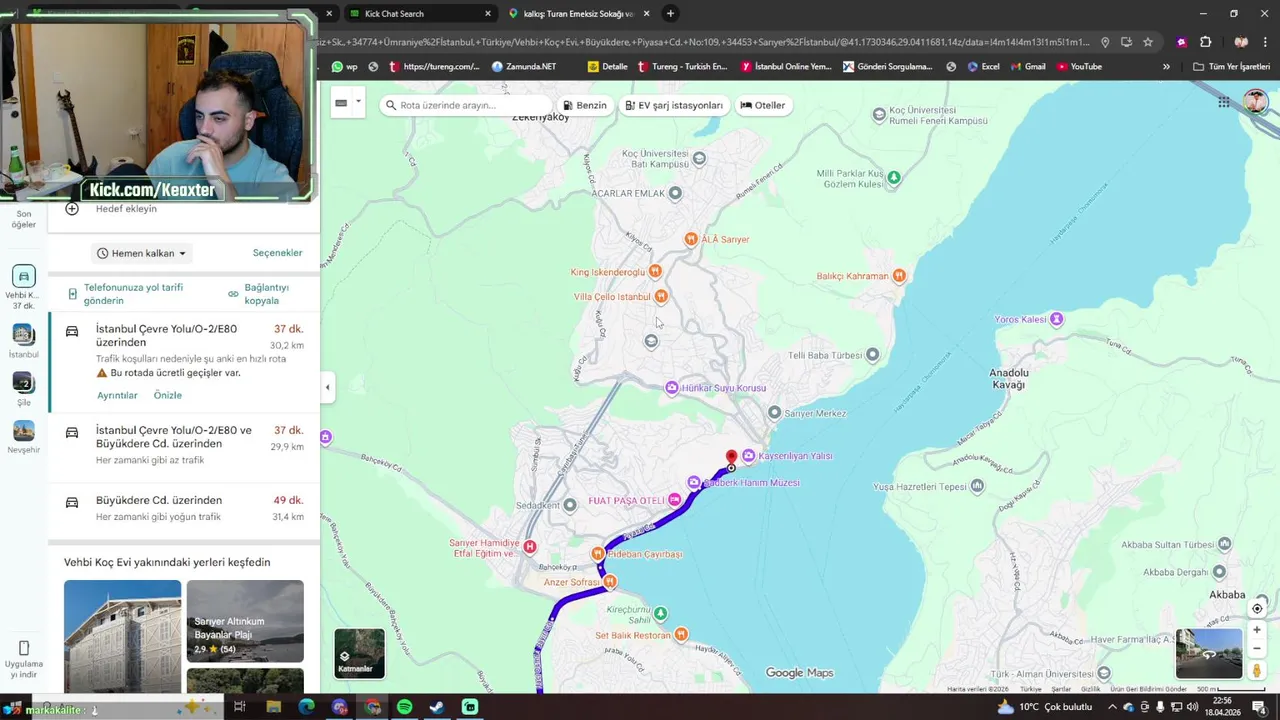Viewport: 1280px width, 720px height.
Task: Open the Sarıyer Altınkum Bayanlar Plajı card
Action: coord(245,621)
